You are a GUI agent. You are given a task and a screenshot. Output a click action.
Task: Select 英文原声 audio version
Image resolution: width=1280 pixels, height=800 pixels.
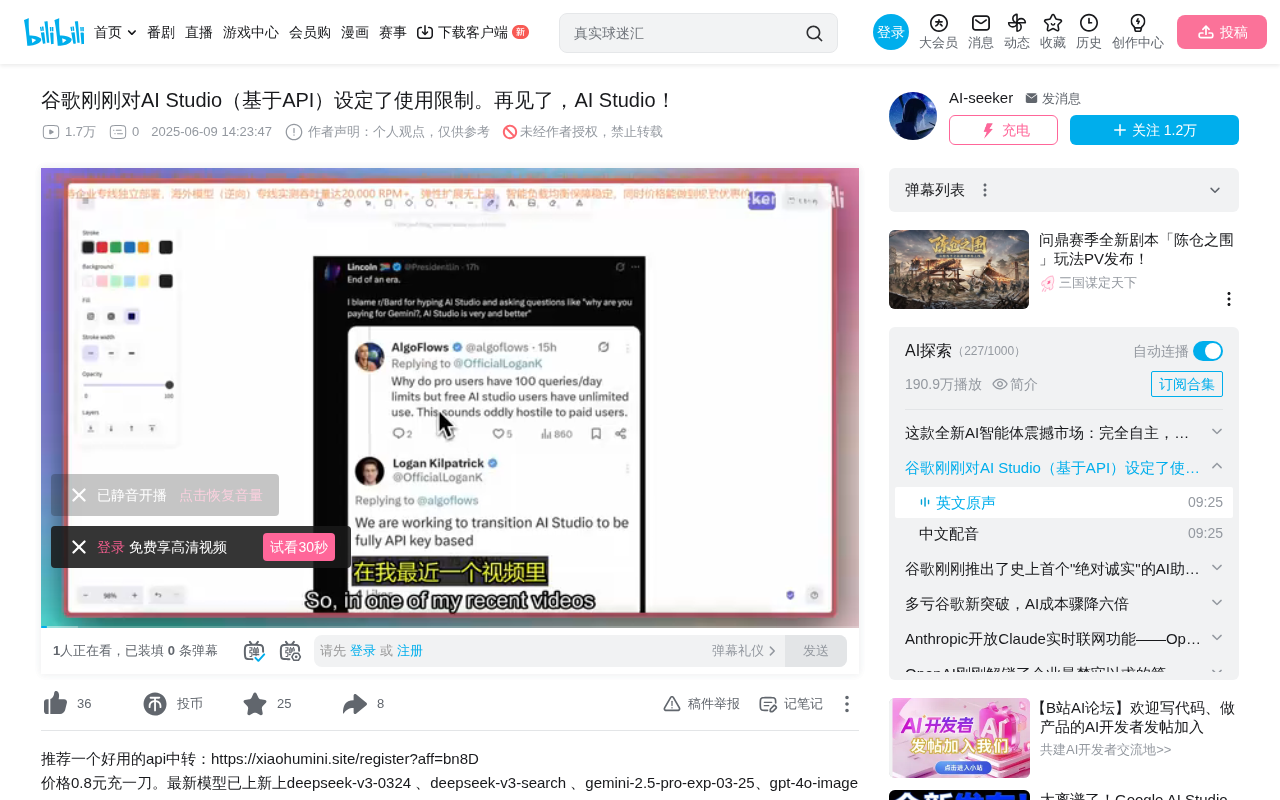point(1064,502)
